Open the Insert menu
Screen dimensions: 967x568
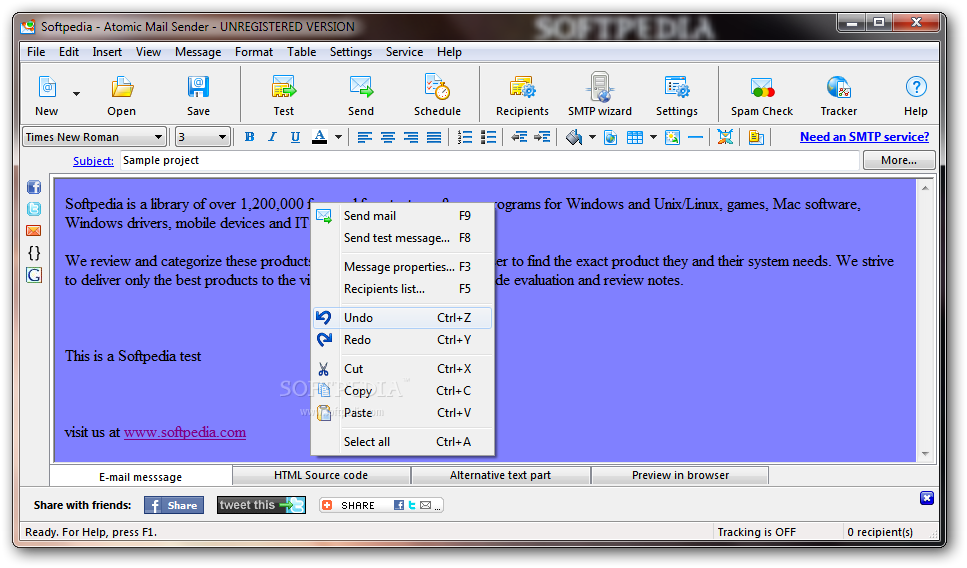[107, 52]
